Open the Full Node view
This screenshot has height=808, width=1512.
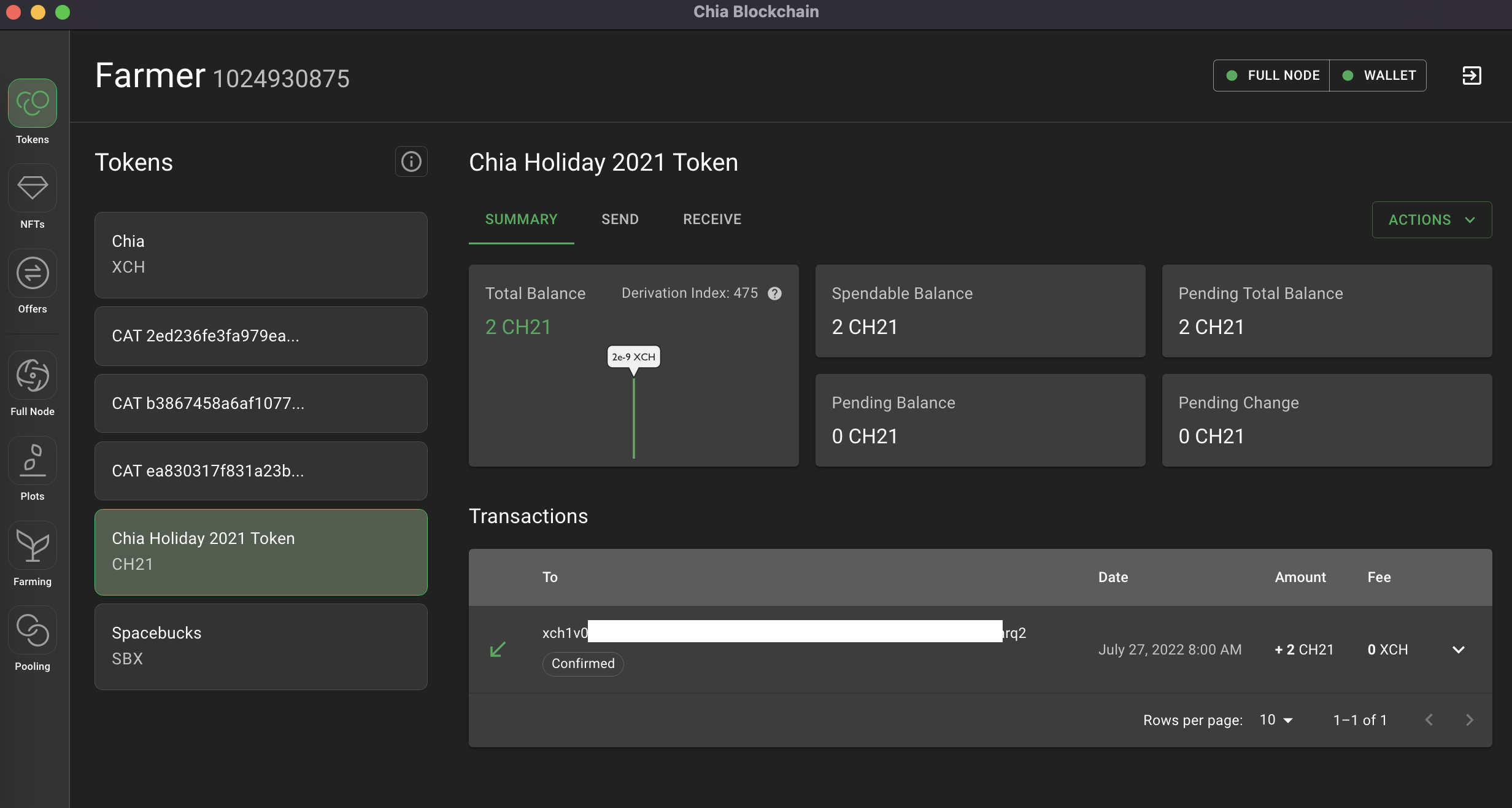[x=33, y=375]
